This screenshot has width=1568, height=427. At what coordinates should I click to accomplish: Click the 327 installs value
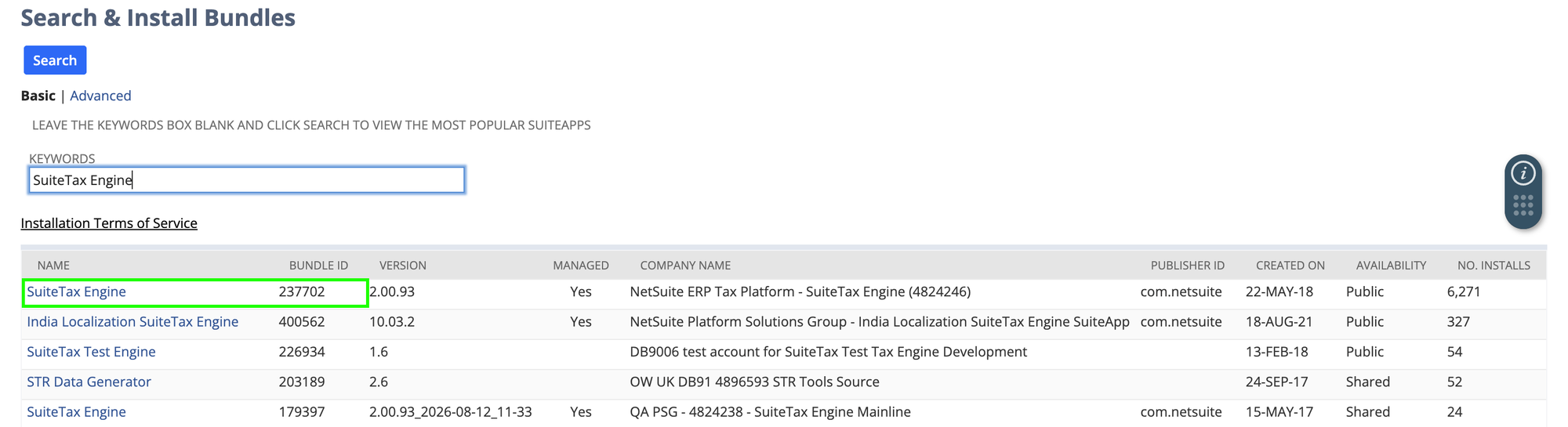click(x=1458, y=322)
